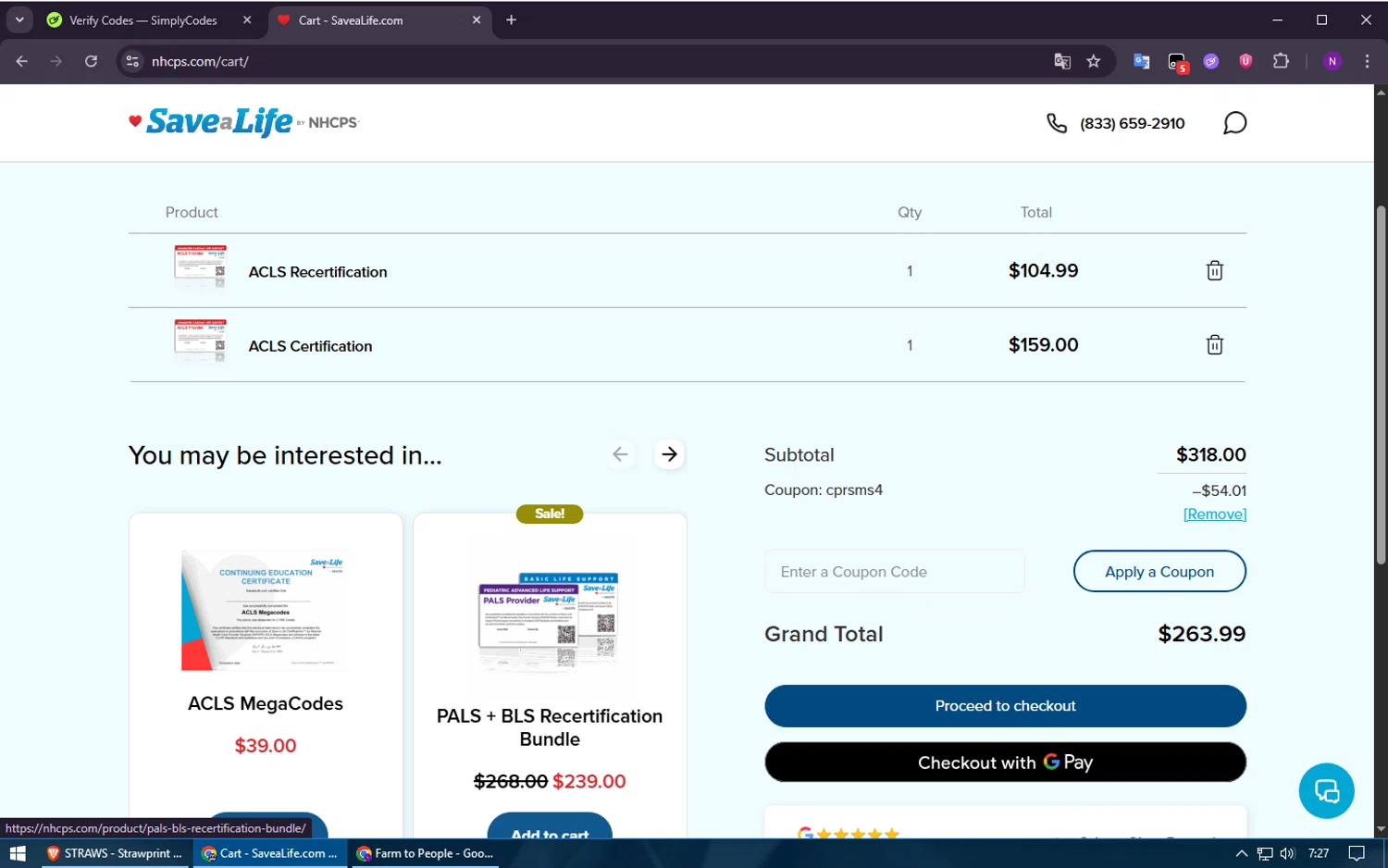Click the page vertical scrollbar thumb
The image size is (1388, 868).
coord(1381,384)
